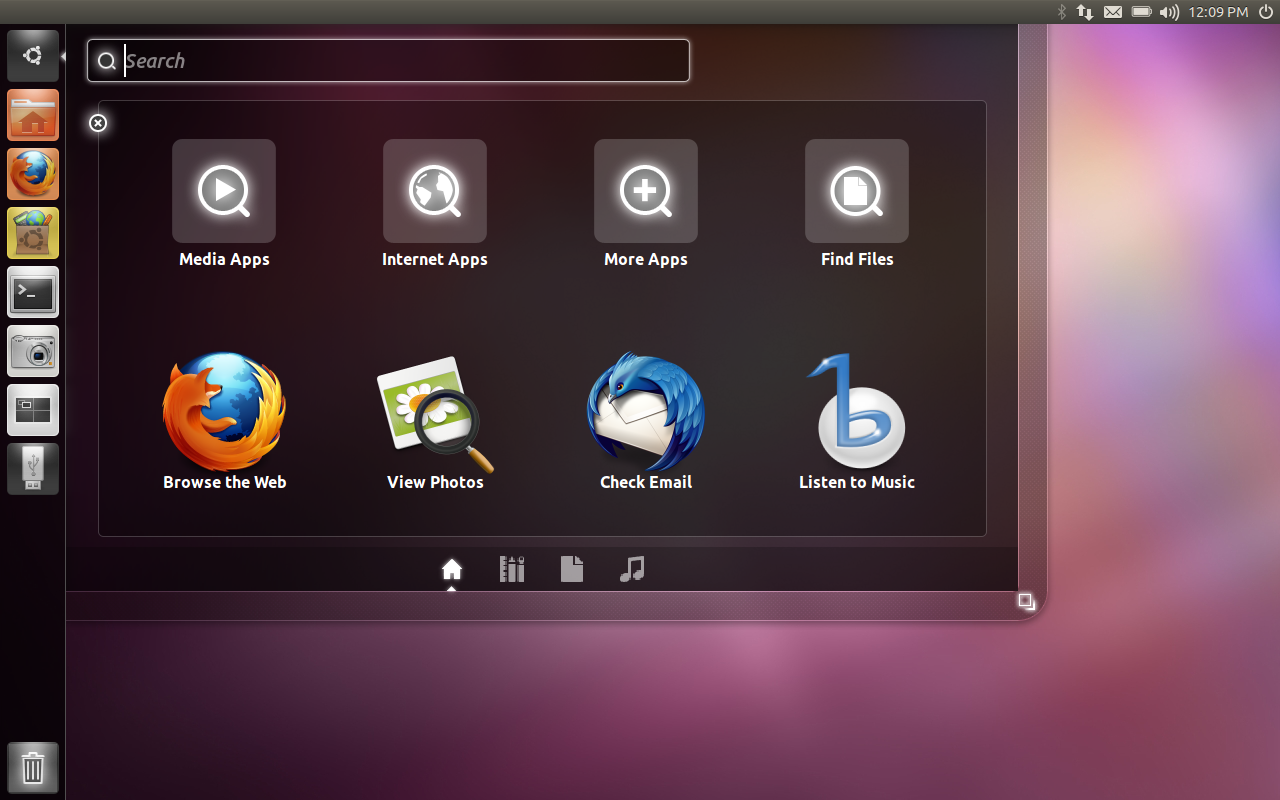Select the Music lens
Screen dimensions: 1280x800
[x=631, y=568]
